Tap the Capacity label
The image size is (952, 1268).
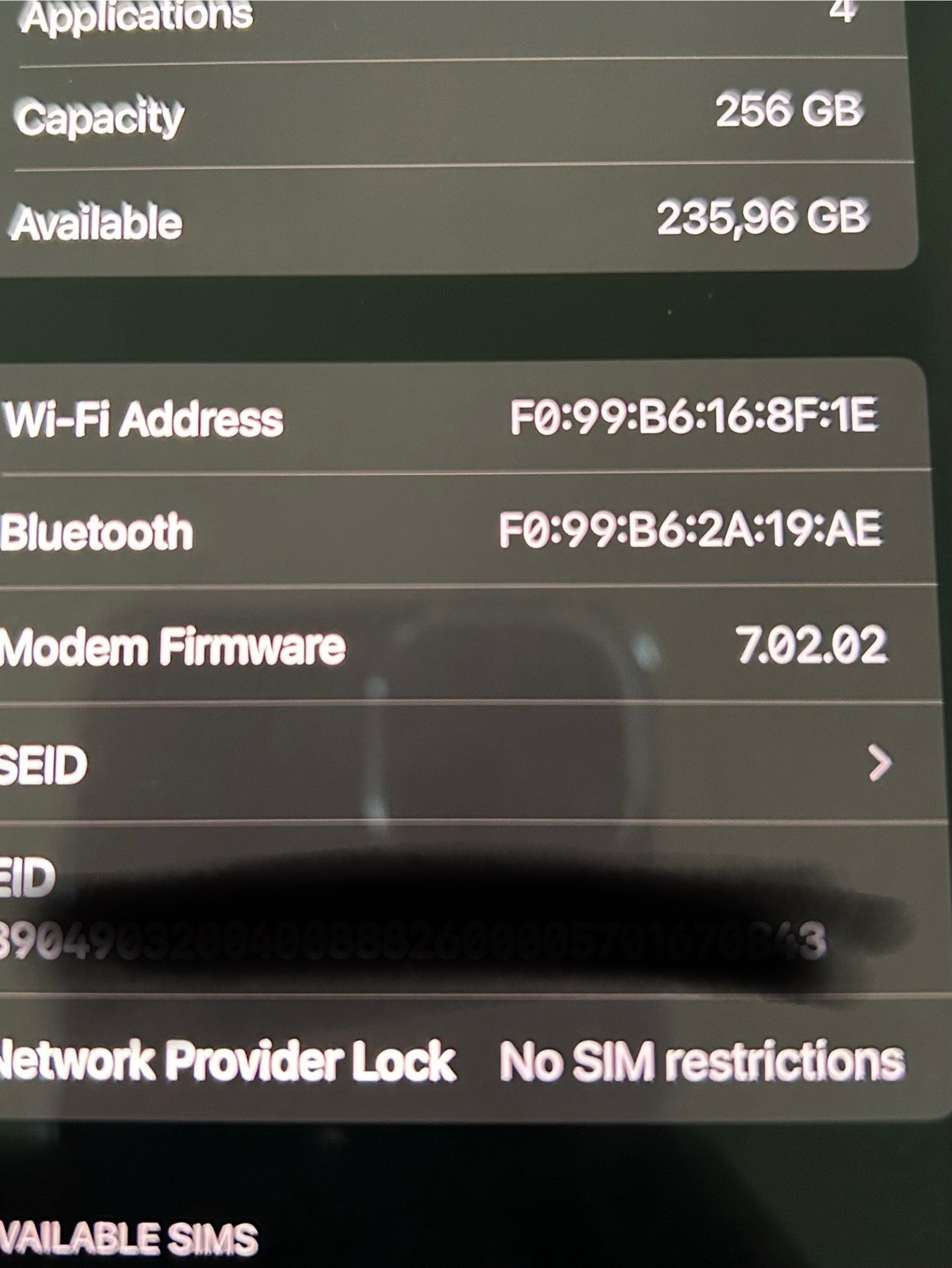(x=100, y=119)
